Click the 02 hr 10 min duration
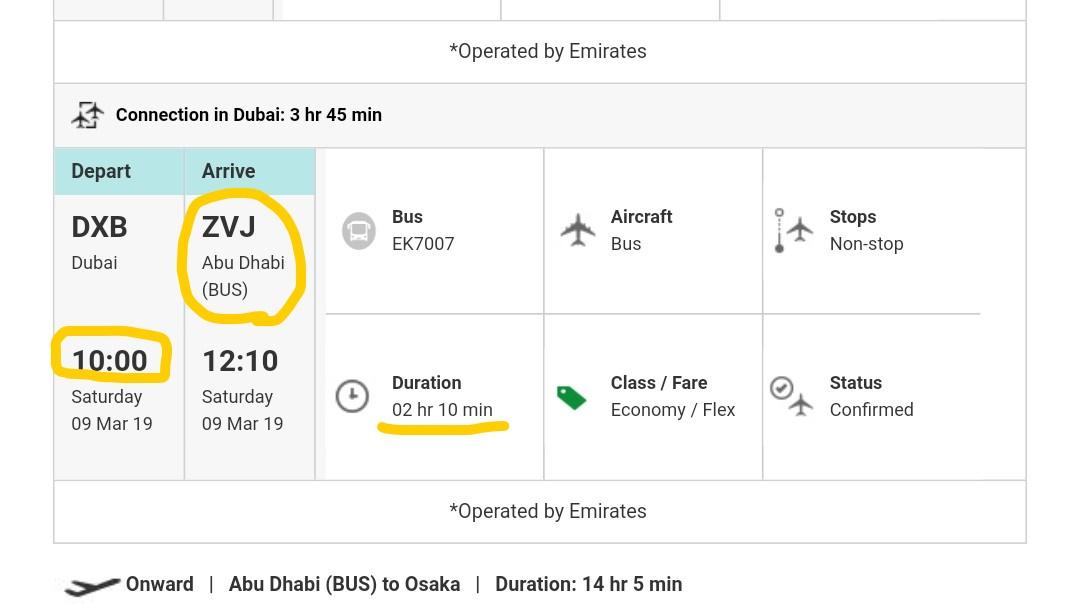1079x606 pixels. coord(442,409)
